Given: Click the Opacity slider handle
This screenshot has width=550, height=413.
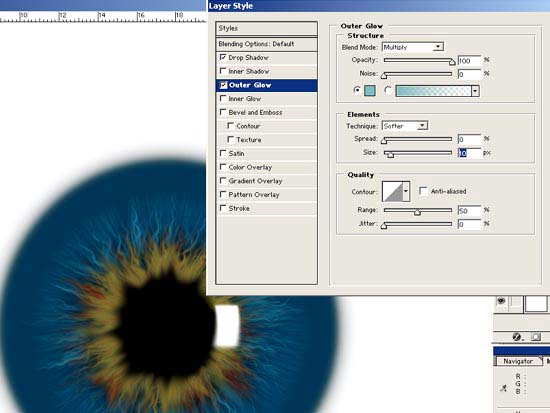Looking at the screenshot, I should click(x=452, y=62).
